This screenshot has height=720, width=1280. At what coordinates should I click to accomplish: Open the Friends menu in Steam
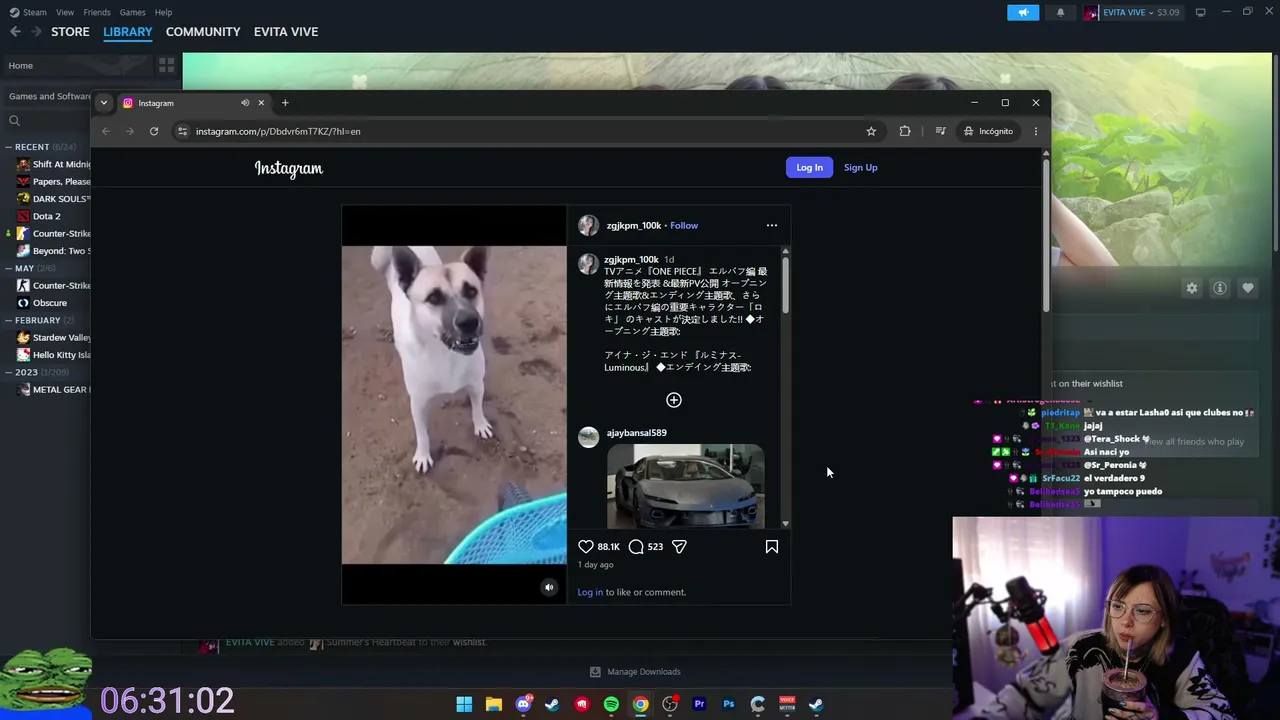point(97,12)
